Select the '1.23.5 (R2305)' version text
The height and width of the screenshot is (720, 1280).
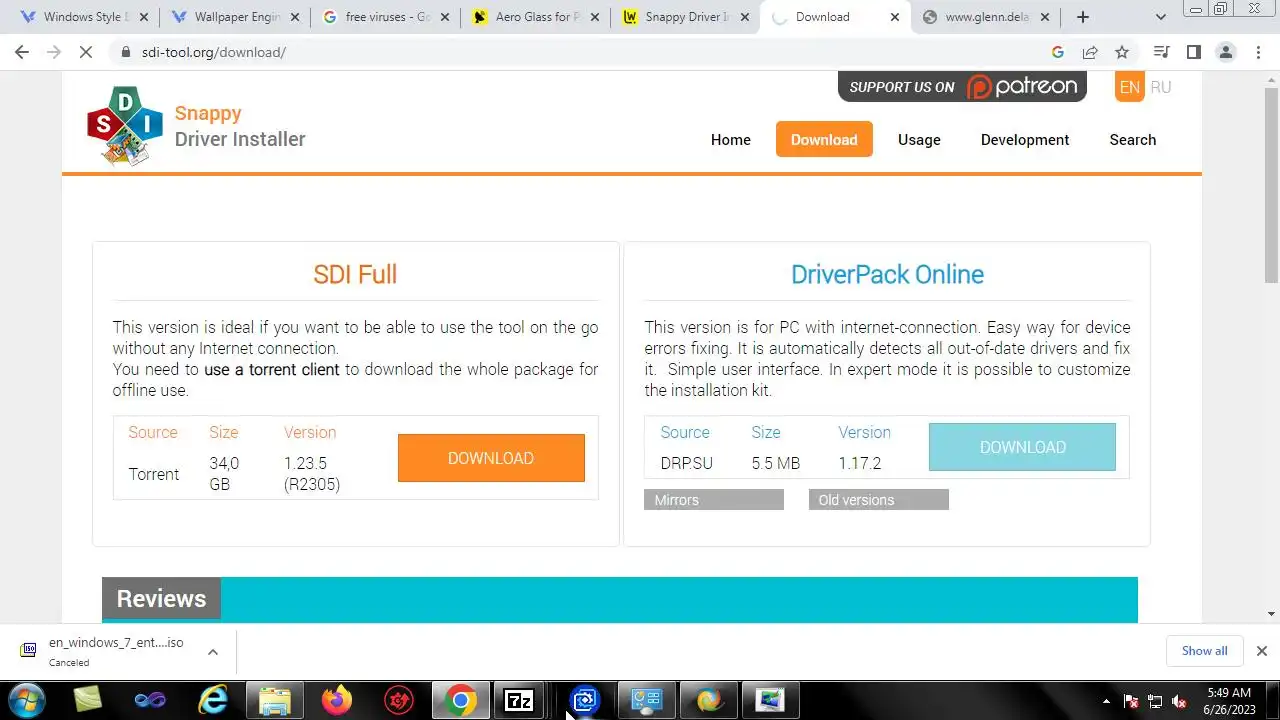tap(312, 474)
